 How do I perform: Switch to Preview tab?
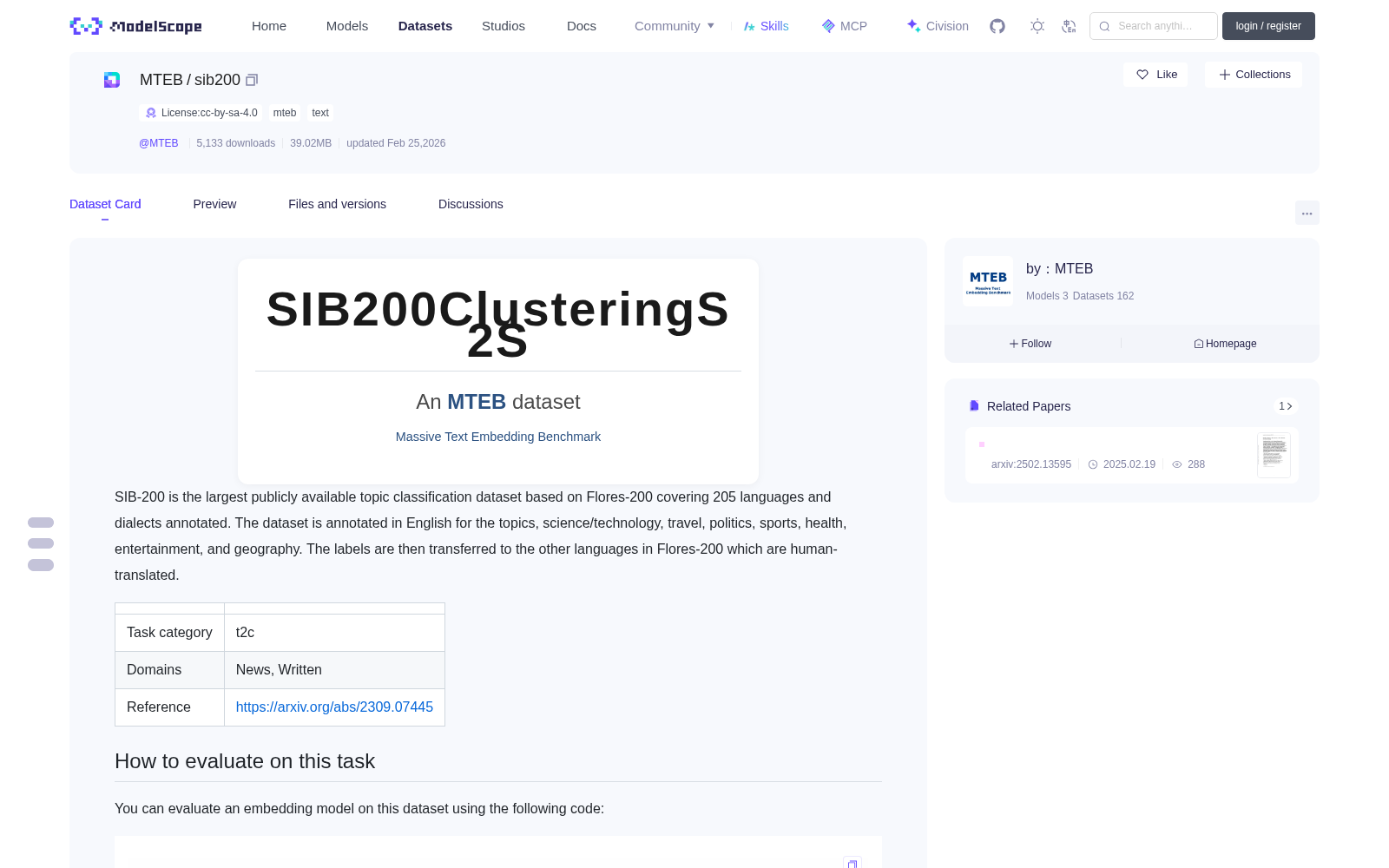(214, 204)
